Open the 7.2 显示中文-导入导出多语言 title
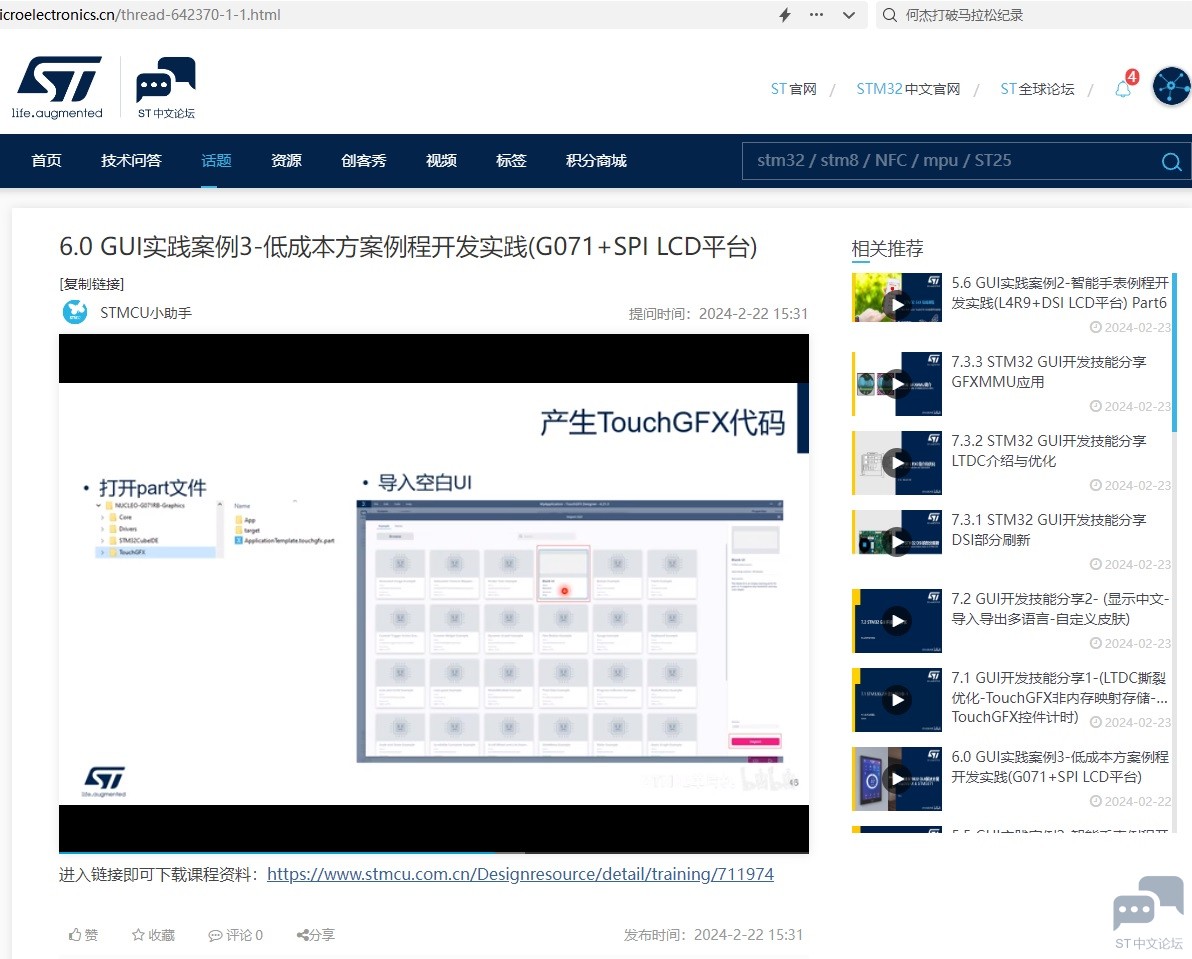Screen dimensions: 1192x959 pyautogui.click(x=1060, y=609)
